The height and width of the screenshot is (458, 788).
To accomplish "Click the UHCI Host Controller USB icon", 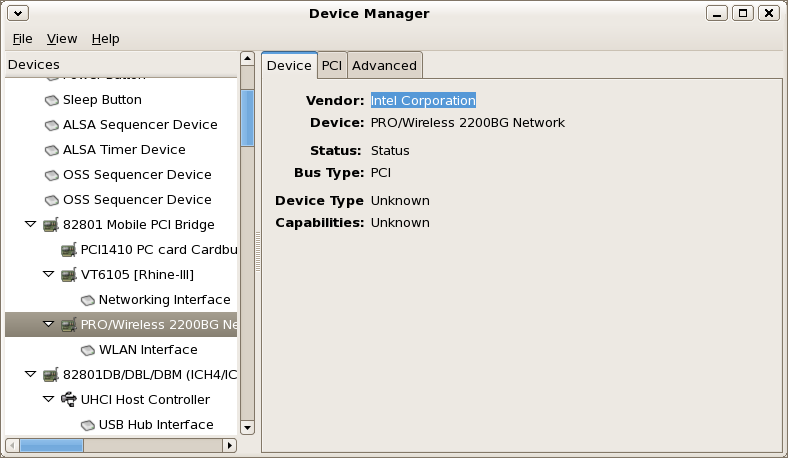I will (x=69, y=400).
